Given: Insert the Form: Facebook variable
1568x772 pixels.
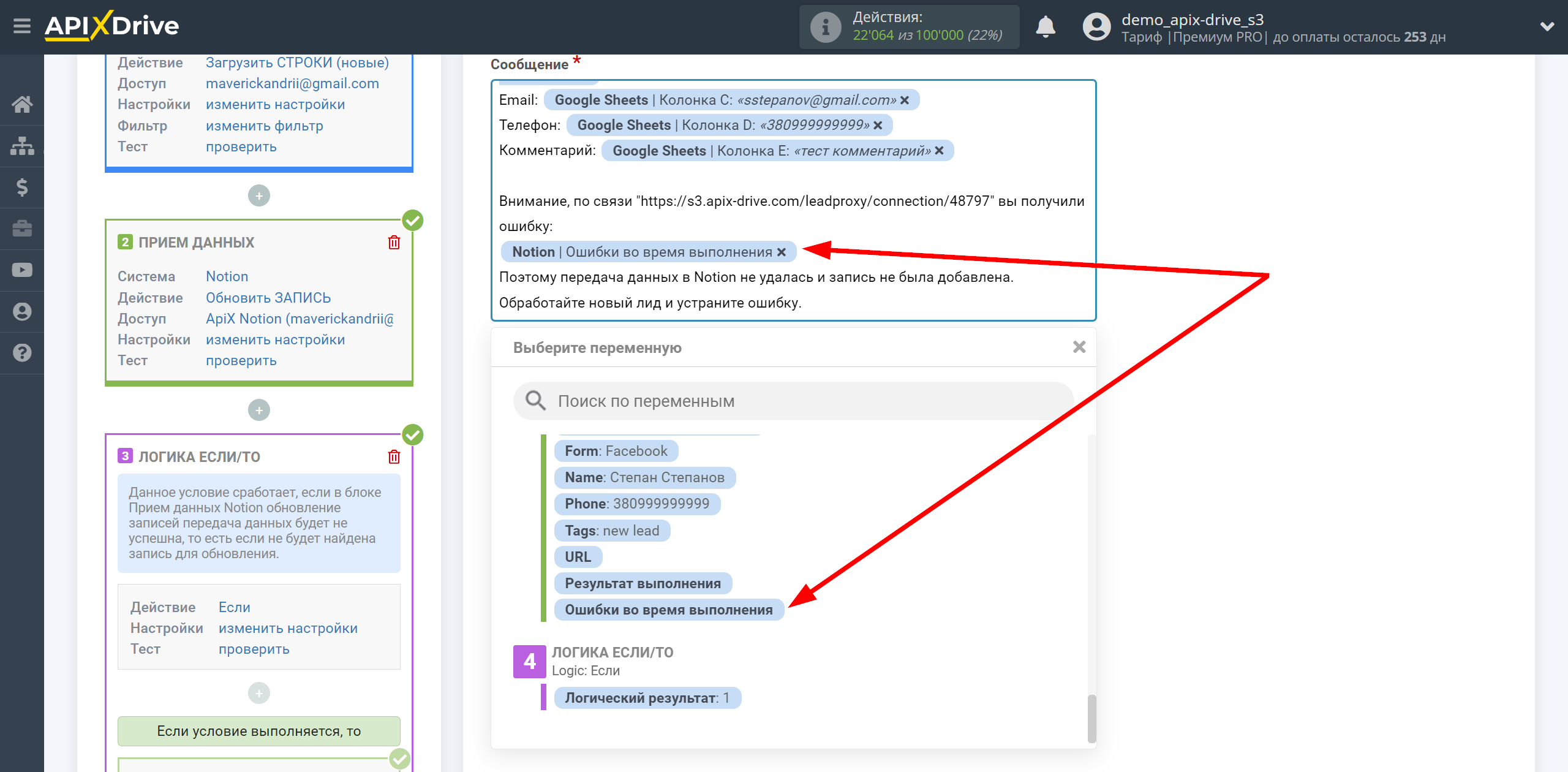Looking at the screenshot, I should click(616, 452).
